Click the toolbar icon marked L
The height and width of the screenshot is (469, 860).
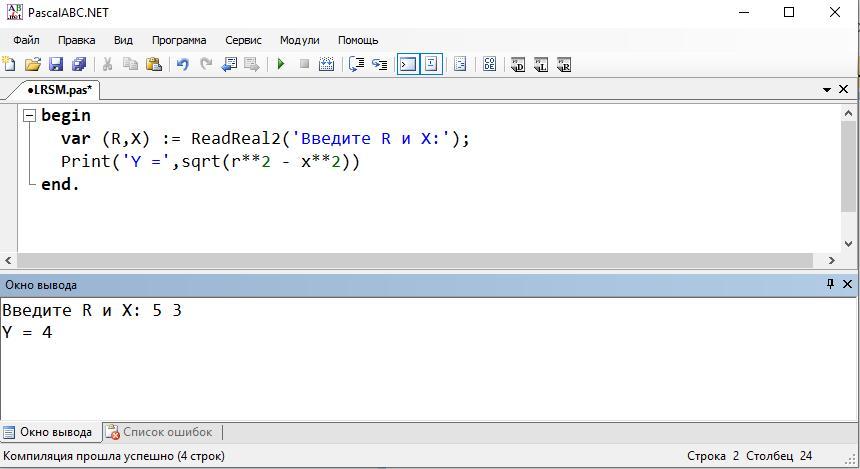pos(541,64)
